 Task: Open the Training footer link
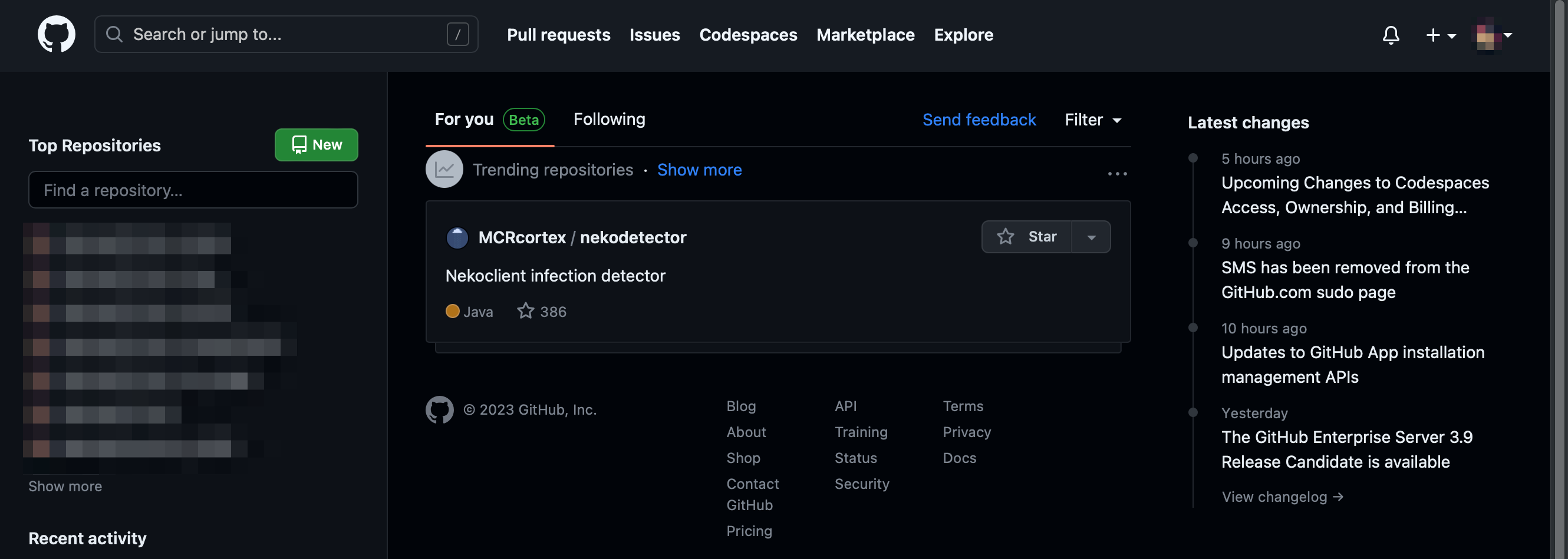coord(860,432)
